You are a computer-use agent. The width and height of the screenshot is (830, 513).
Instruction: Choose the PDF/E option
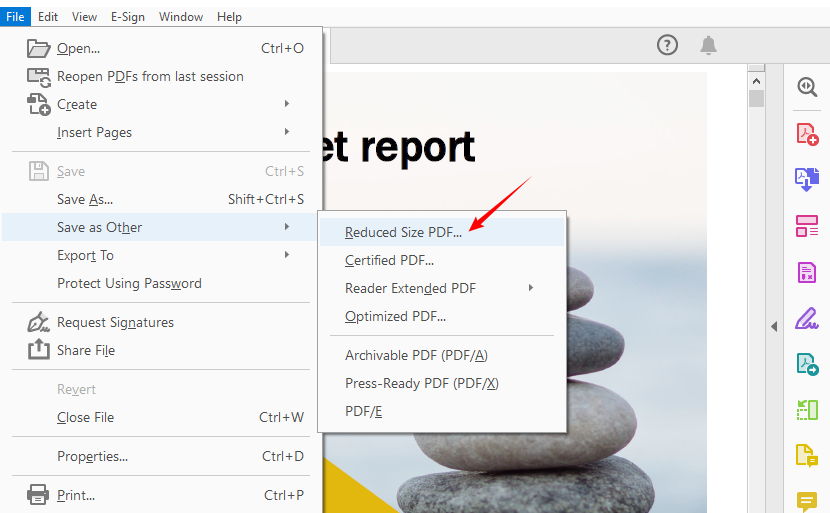click(443, 411)
